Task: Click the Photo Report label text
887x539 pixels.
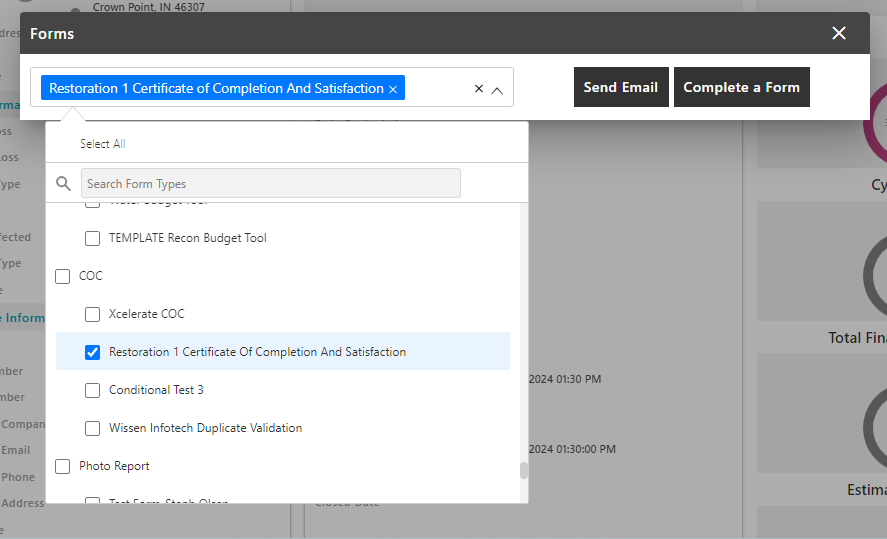Action: tap(114, 466)
